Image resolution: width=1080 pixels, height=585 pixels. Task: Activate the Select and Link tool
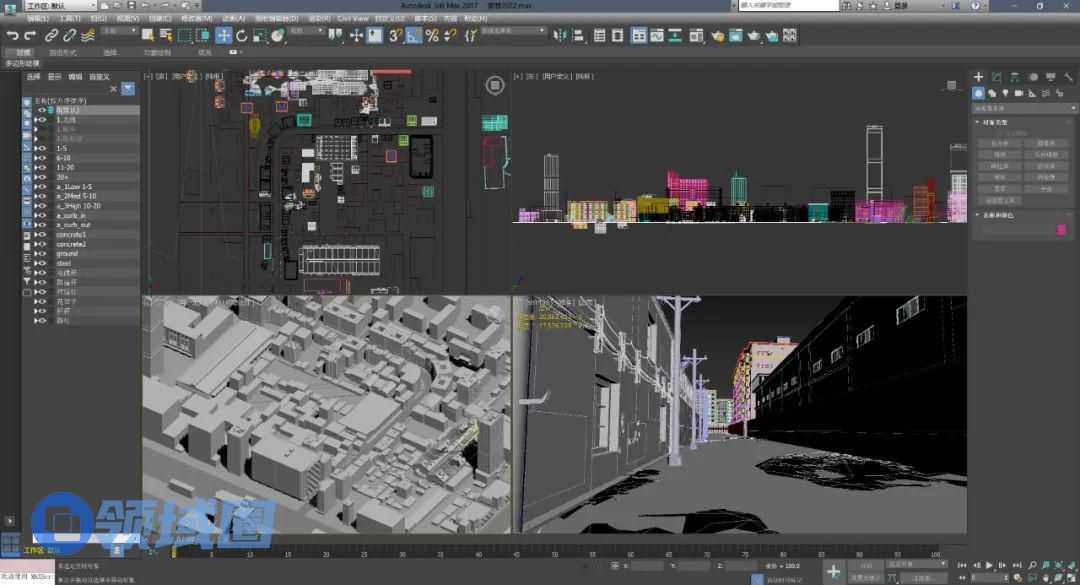tap(52, 36)
